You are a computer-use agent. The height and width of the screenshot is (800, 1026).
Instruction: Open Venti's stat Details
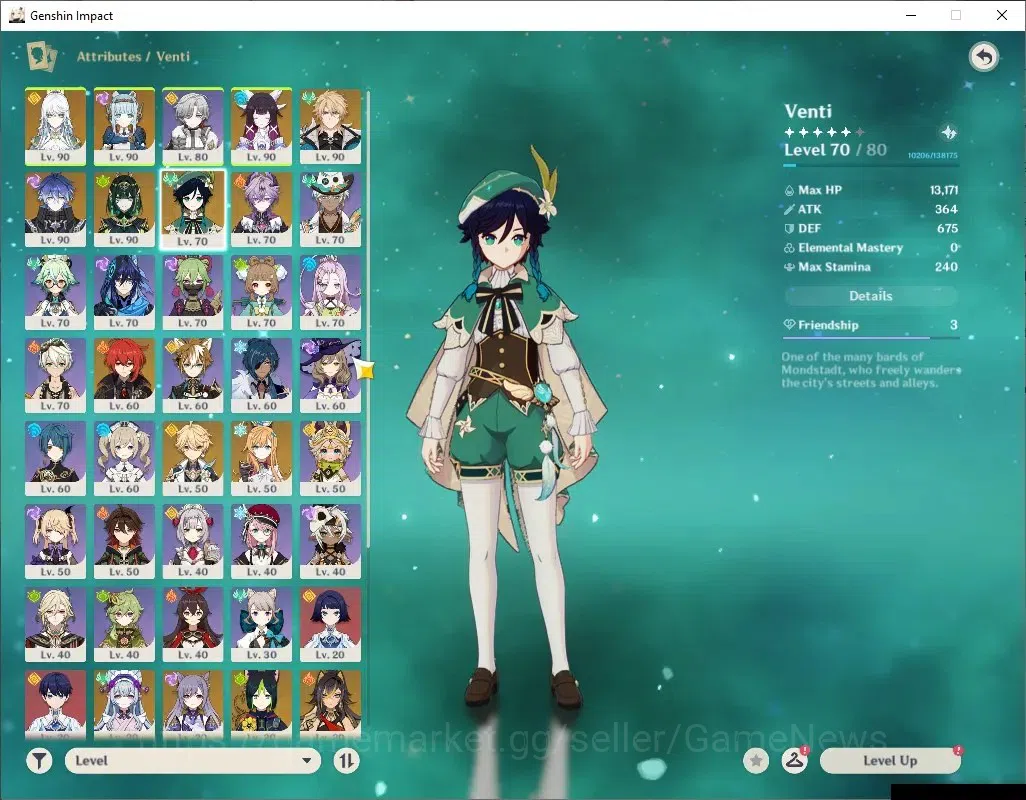(x=870, y=296)
